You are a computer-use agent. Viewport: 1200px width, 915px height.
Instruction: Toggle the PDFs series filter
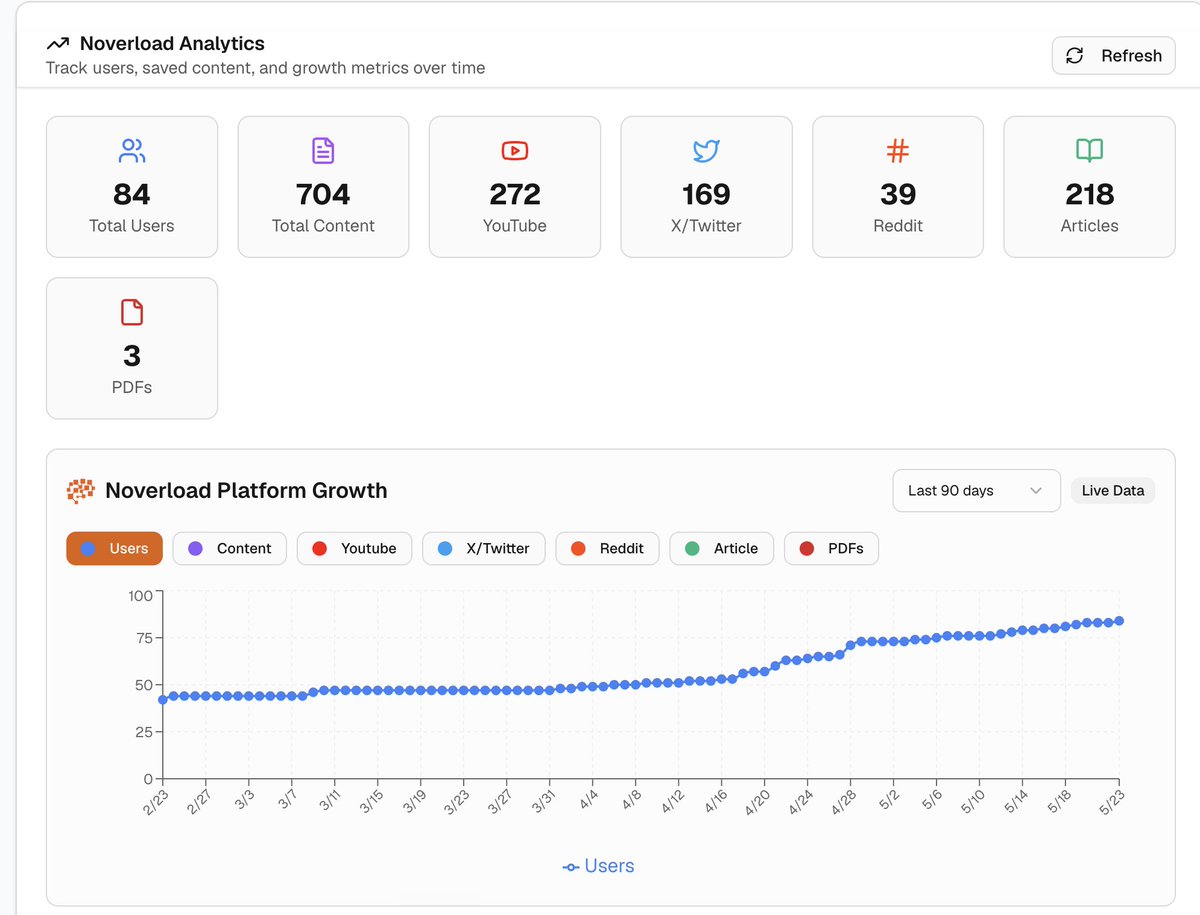coord(831,548)
